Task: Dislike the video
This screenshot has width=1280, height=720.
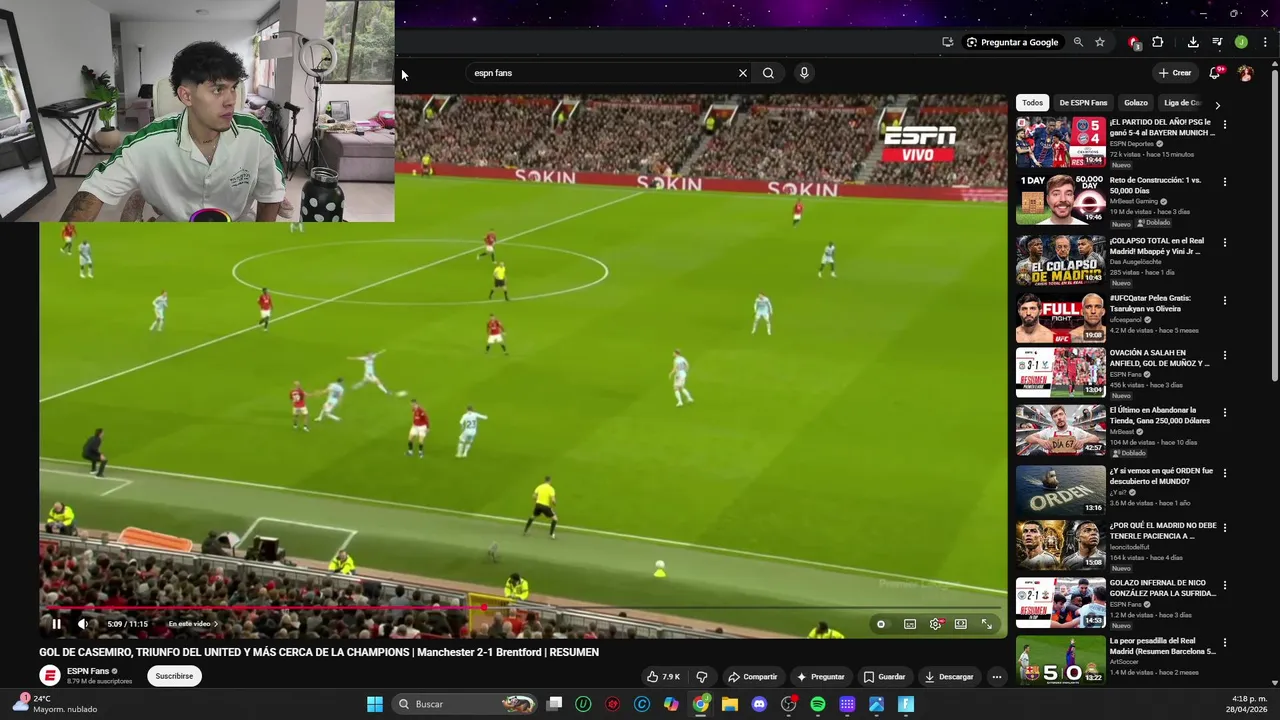Action: [702, 677]
